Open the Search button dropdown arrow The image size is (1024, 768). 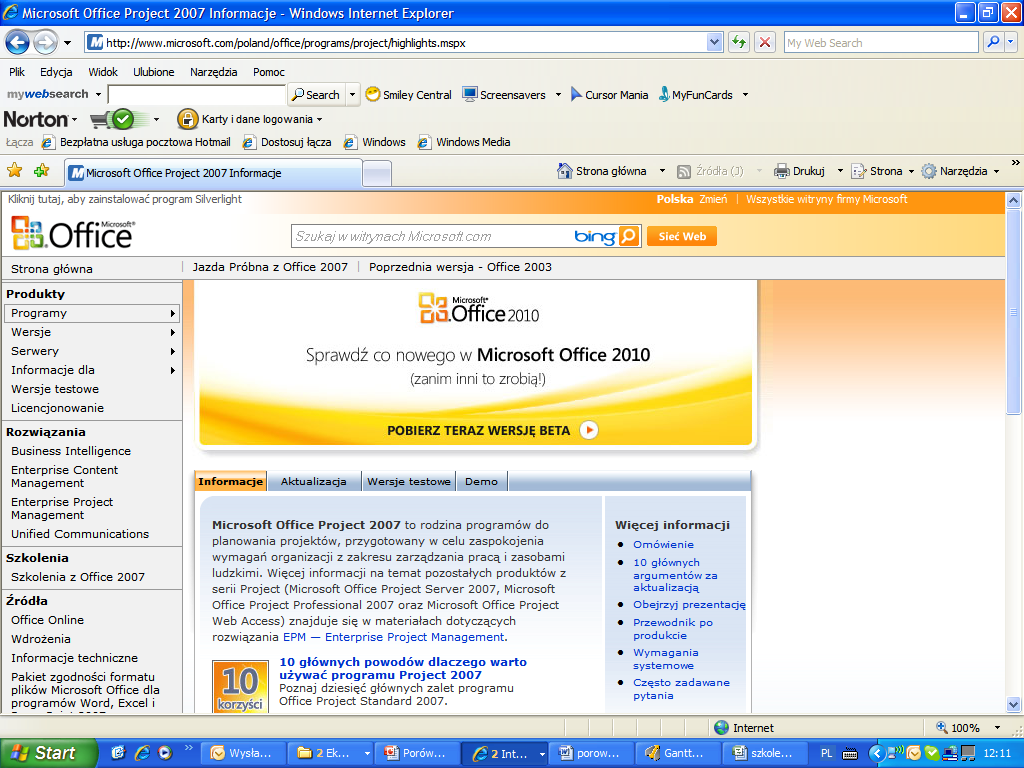[x=353, y=95]
